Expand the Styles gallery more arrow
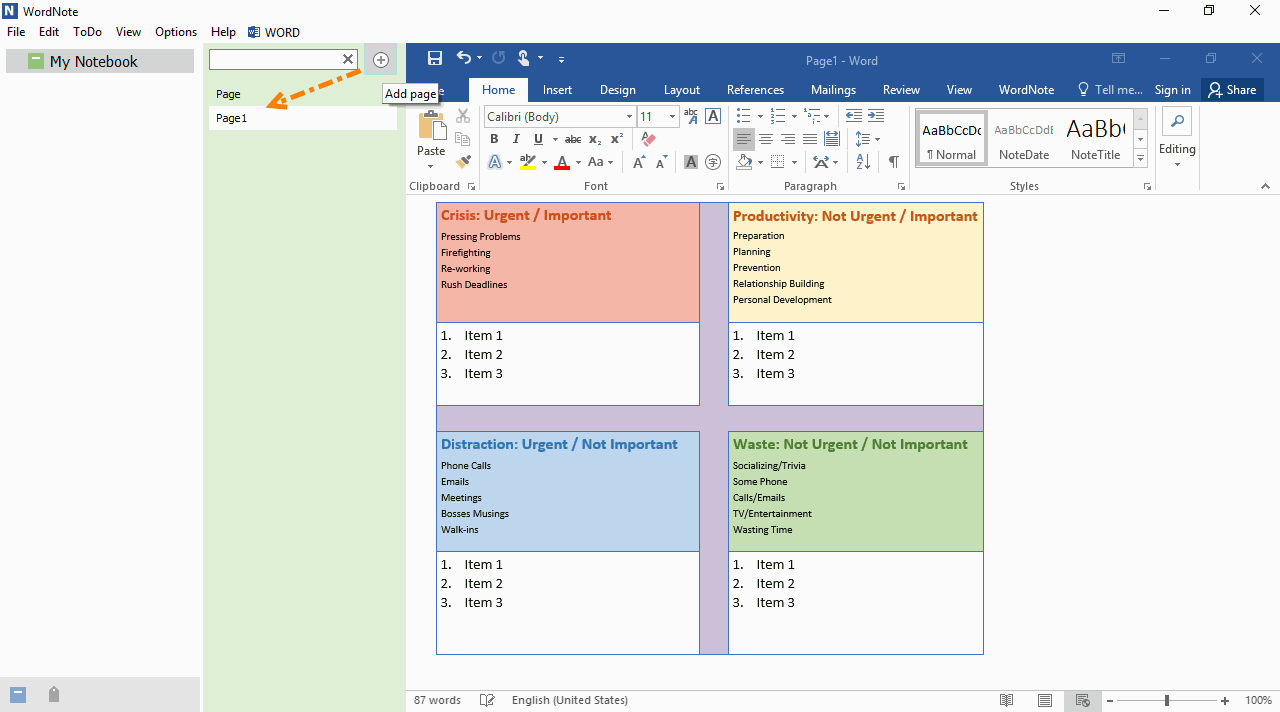Image resolution: width=1280 pixels, height=712 pixels. 1140,158
